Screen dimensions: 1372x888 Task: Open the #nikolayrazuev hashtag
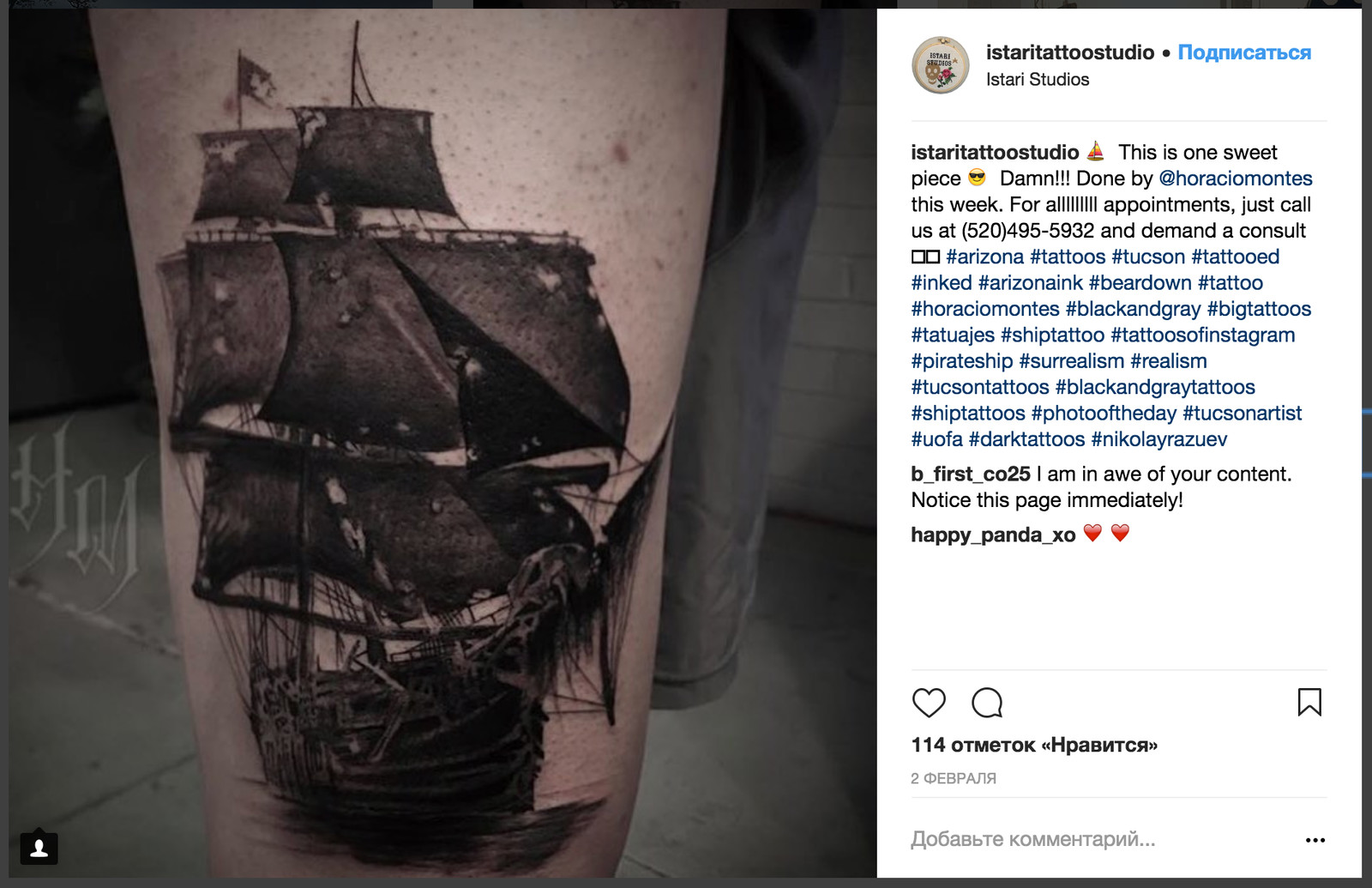pos(1158,439)
